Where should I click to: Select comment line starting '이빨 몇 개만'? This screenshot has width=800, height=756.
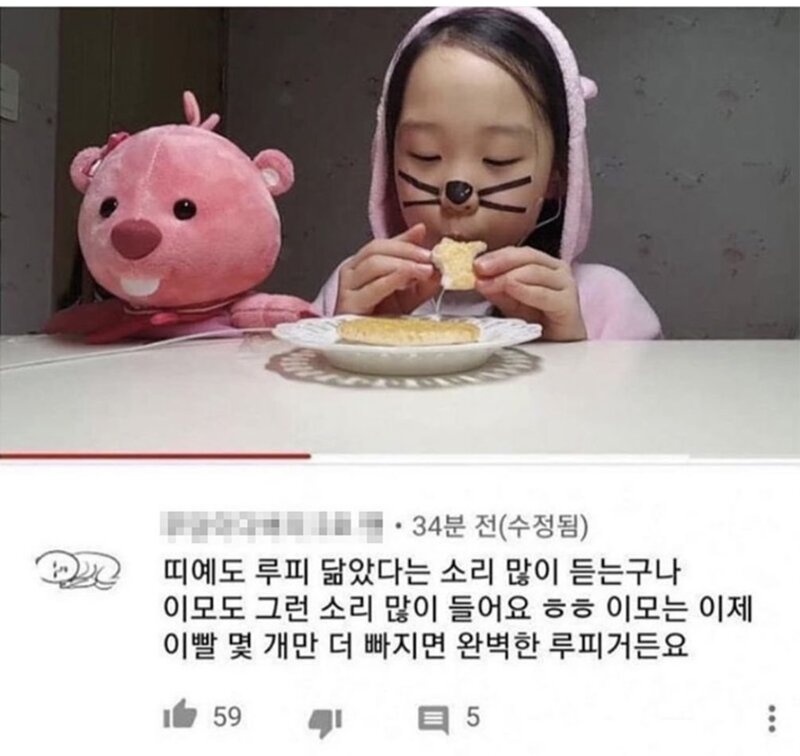click(426, 646)
